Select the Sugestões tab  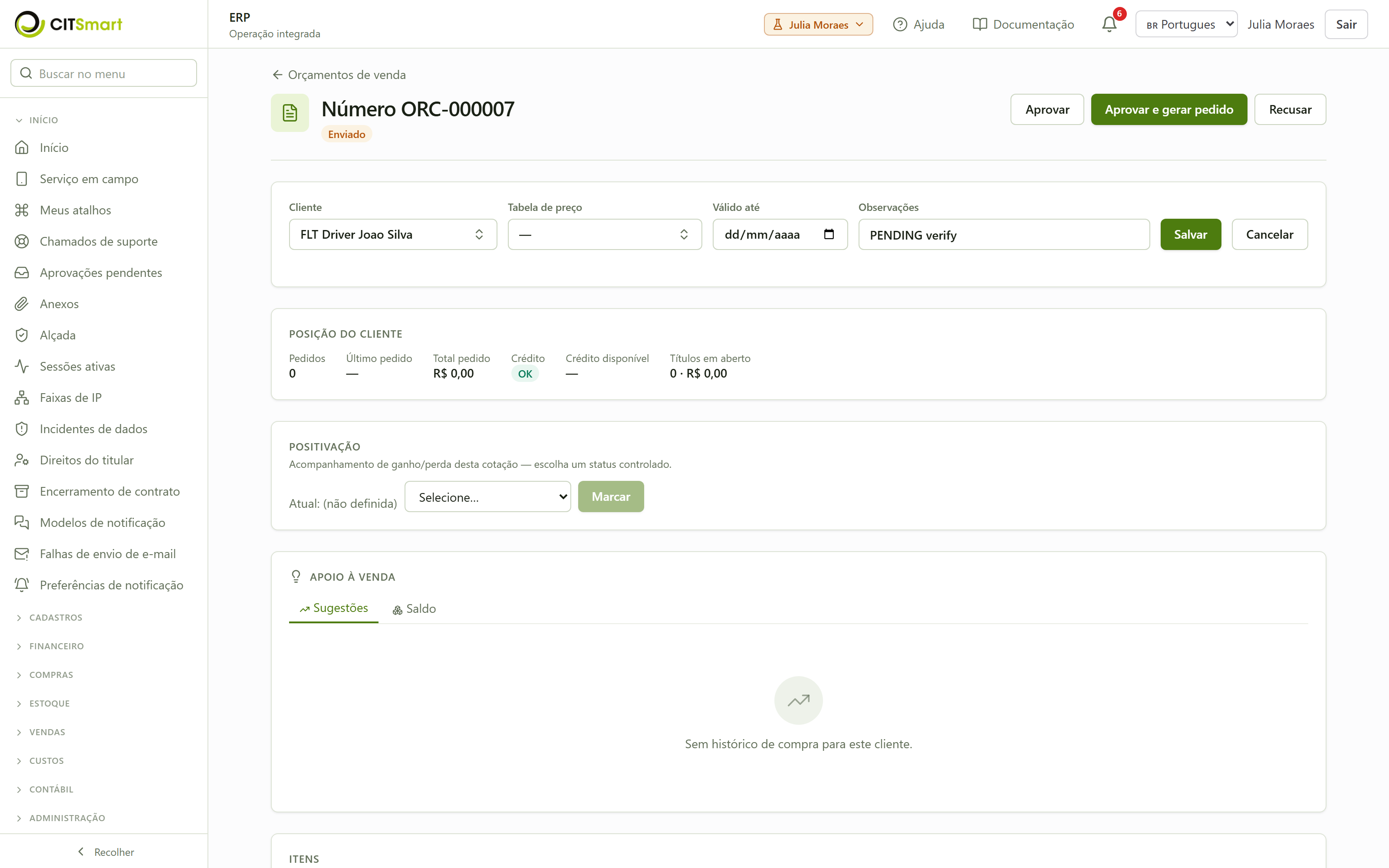[333, 608]
